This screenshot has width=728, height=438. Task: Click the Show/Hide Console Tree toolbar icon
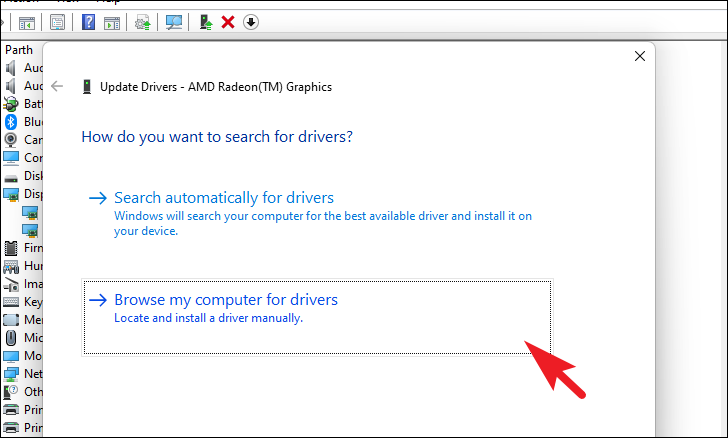(x=26, y=22)
